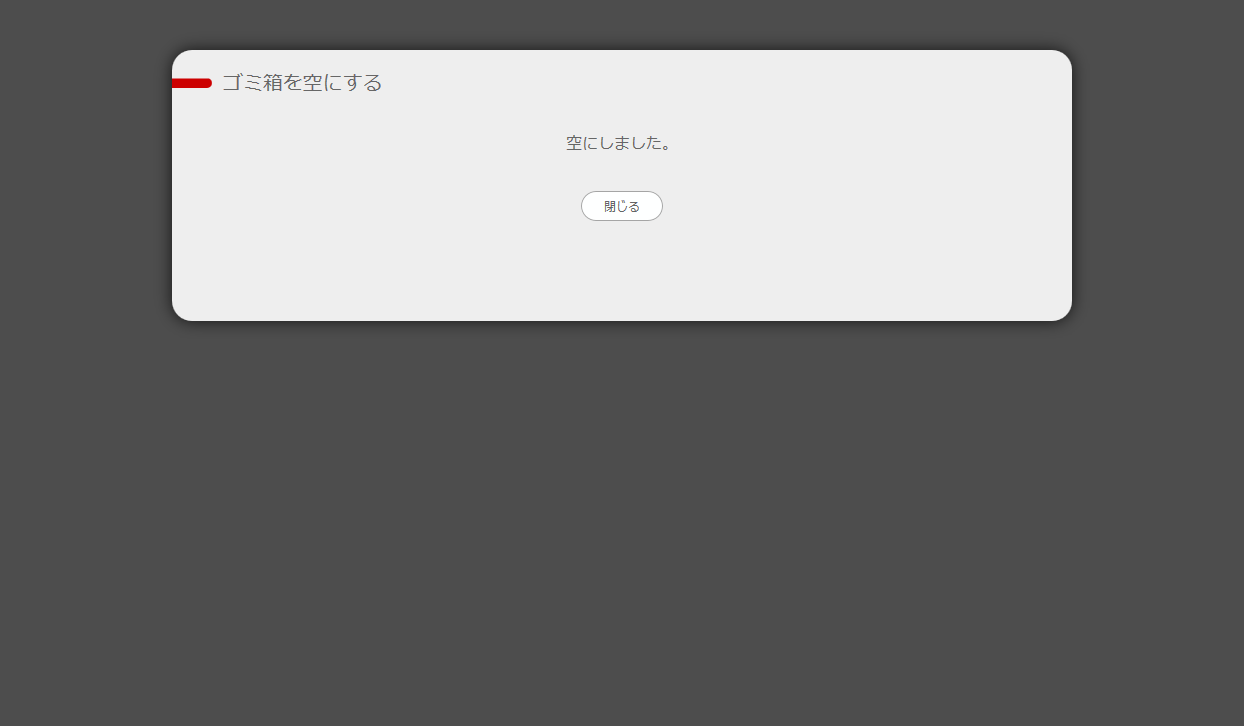
Task: Click the rounded bottom-left corner of the dialog
Action: click(x=182, y=311)
